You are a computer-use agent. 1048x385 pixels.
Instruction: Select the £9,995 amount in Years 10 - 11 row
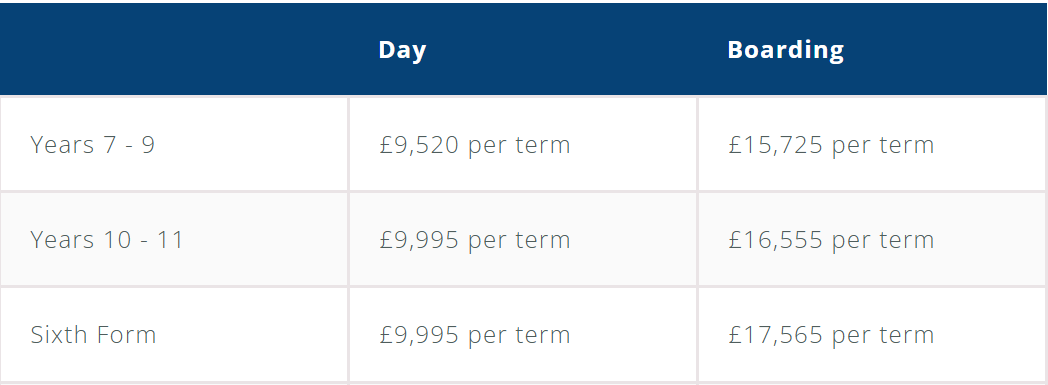419,241
